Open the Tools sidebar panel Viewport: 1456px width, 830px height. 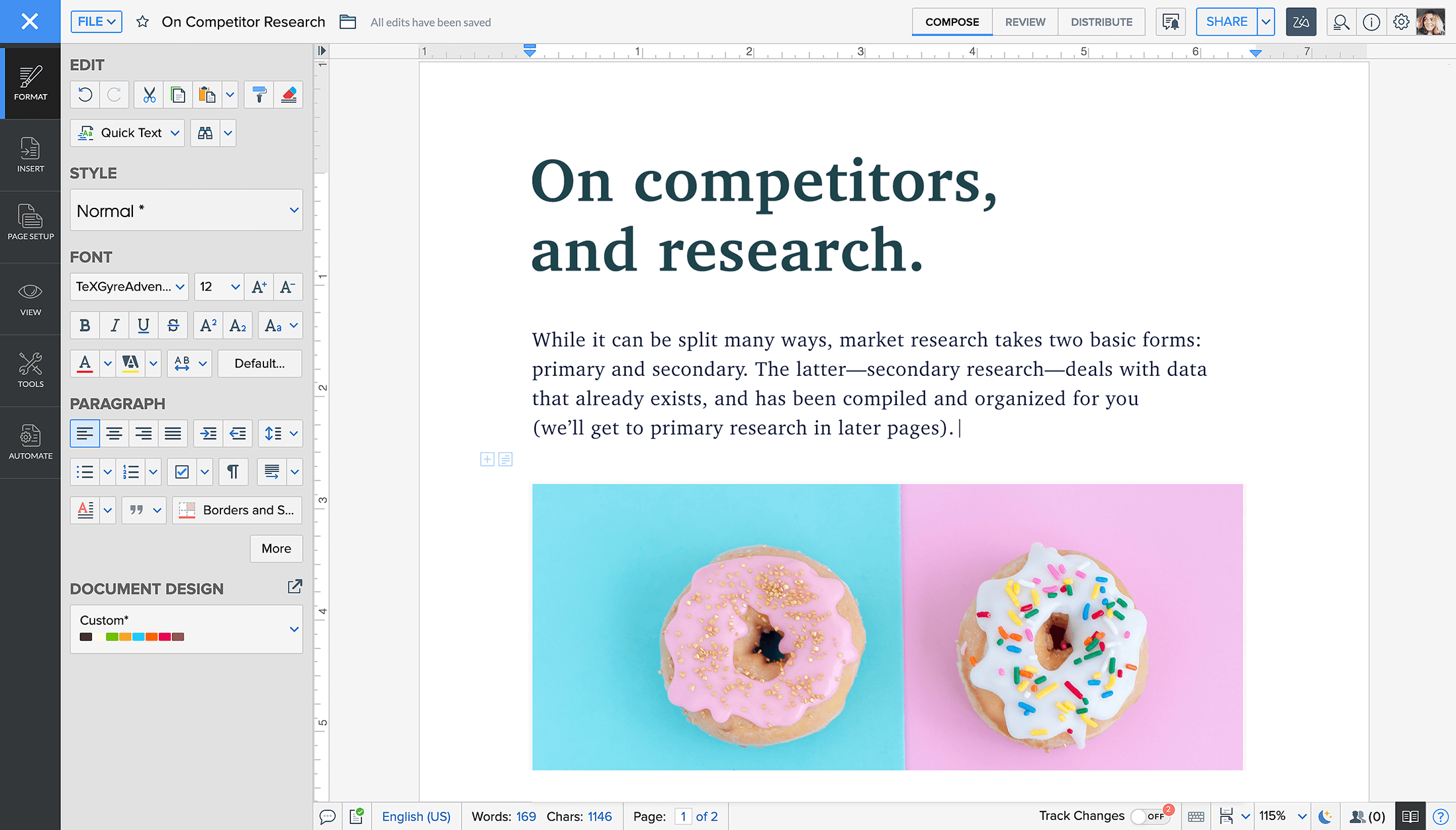pyautogui.click(x=30, y=370)
